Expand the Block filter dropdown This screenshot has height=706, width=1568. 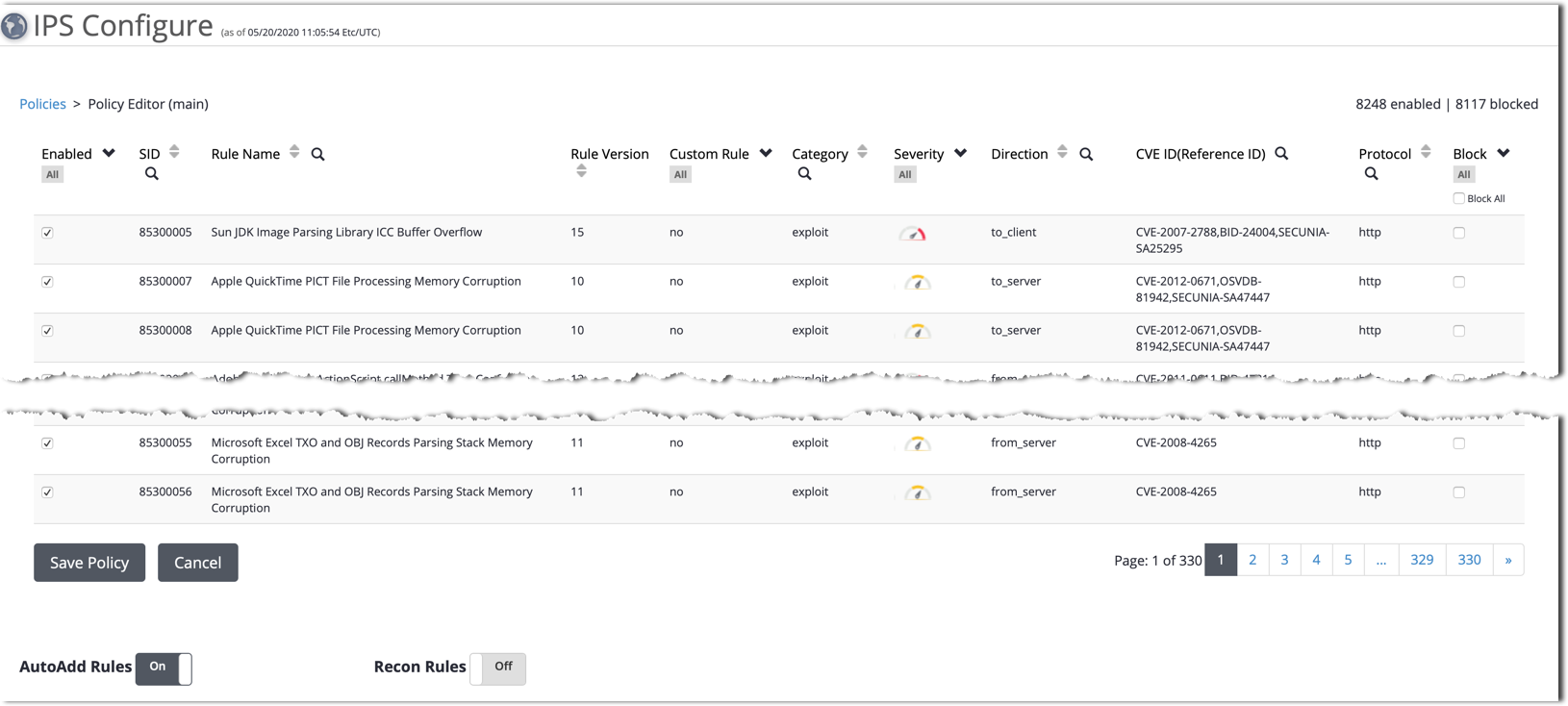(x=1504, y=154)
